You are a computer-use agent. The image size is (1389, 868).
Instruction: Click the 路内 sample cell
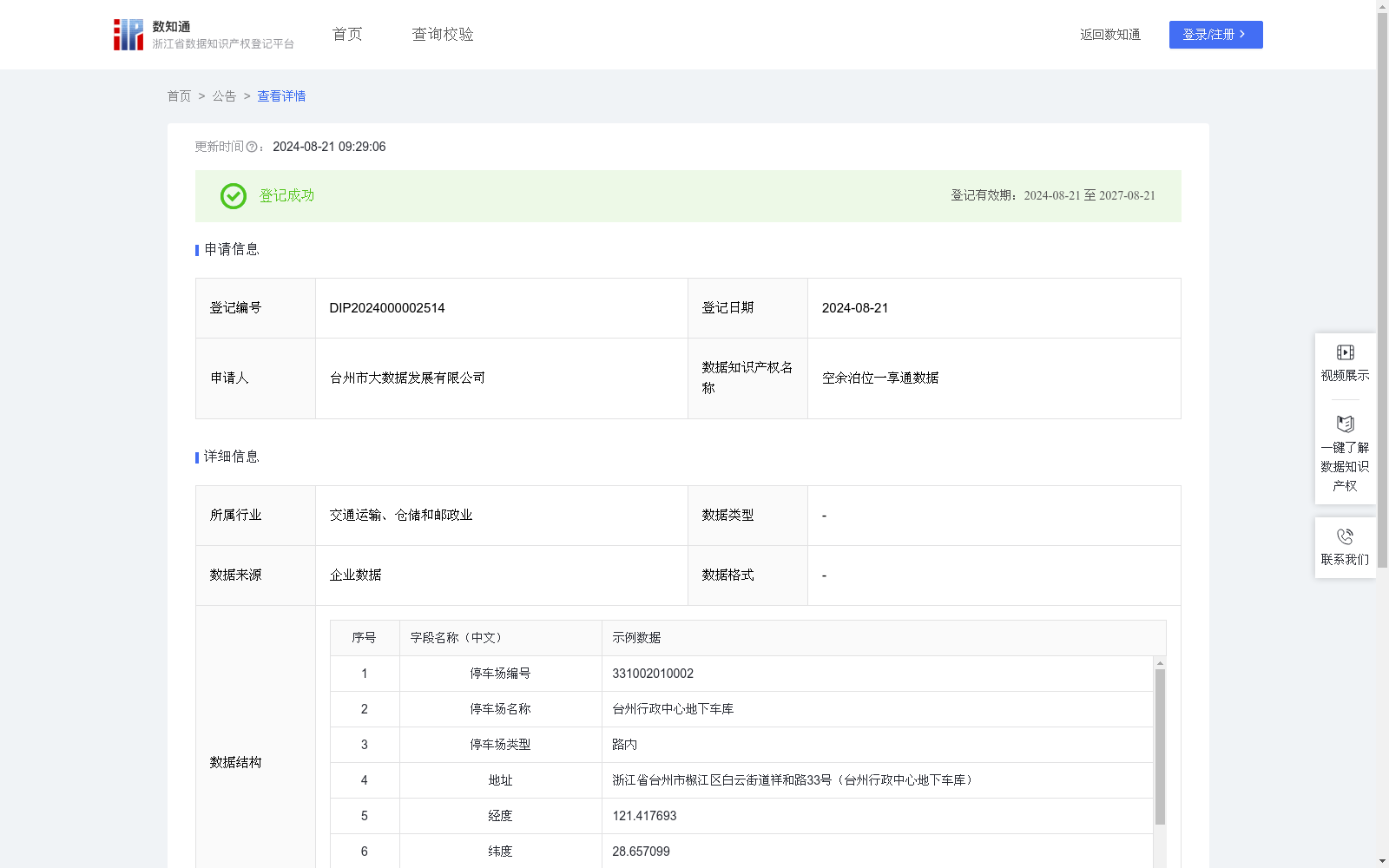[624, 745]
